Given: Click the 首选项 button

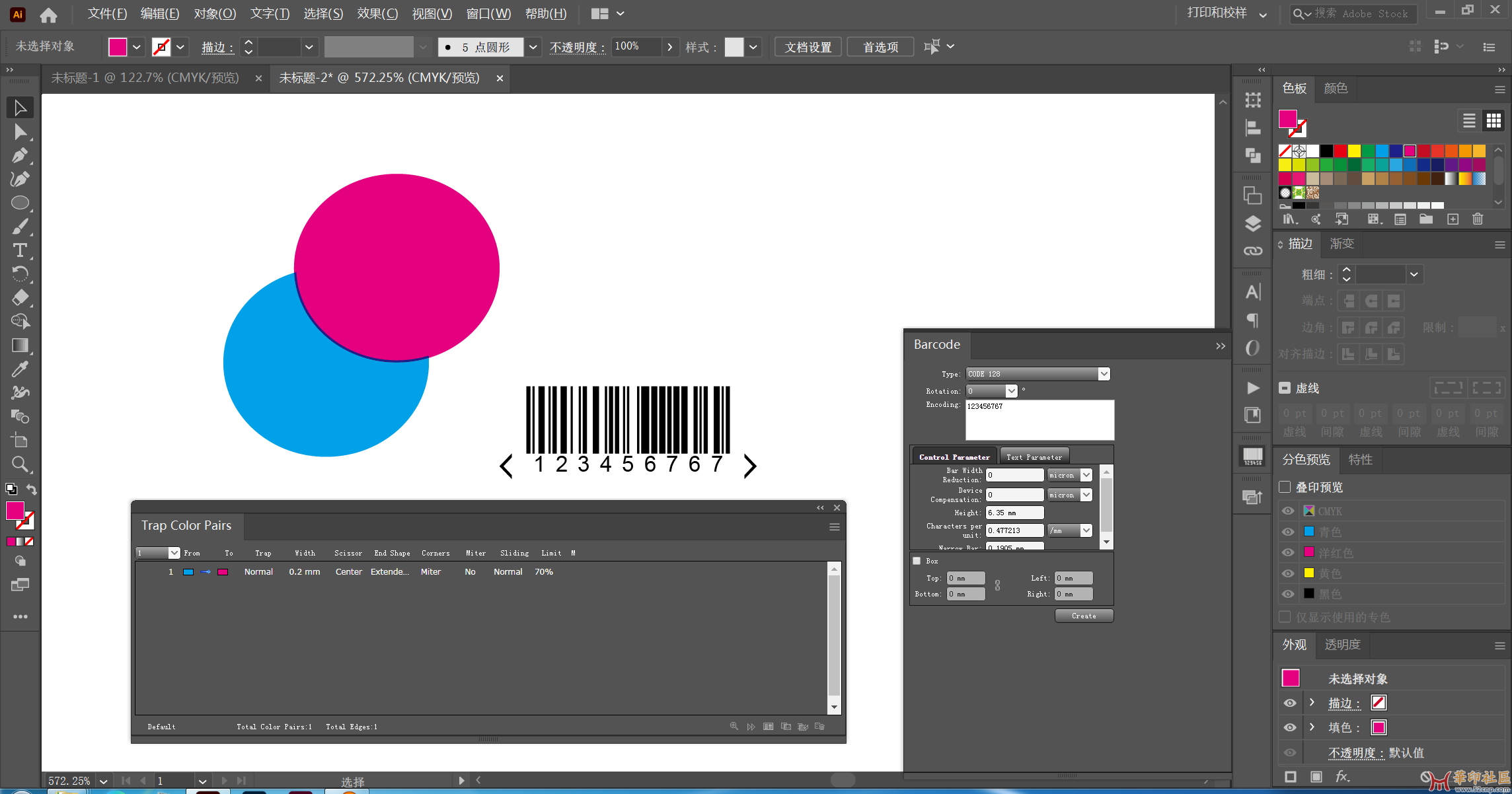Looking at the screenshot, I should (x=880, y=47).
